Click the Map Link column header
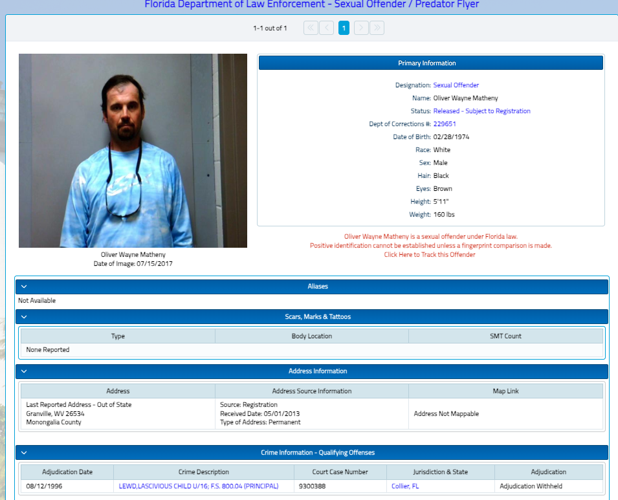Image resolution: width=618 pixels, height=500 pixels. click(x=506, y=390)
